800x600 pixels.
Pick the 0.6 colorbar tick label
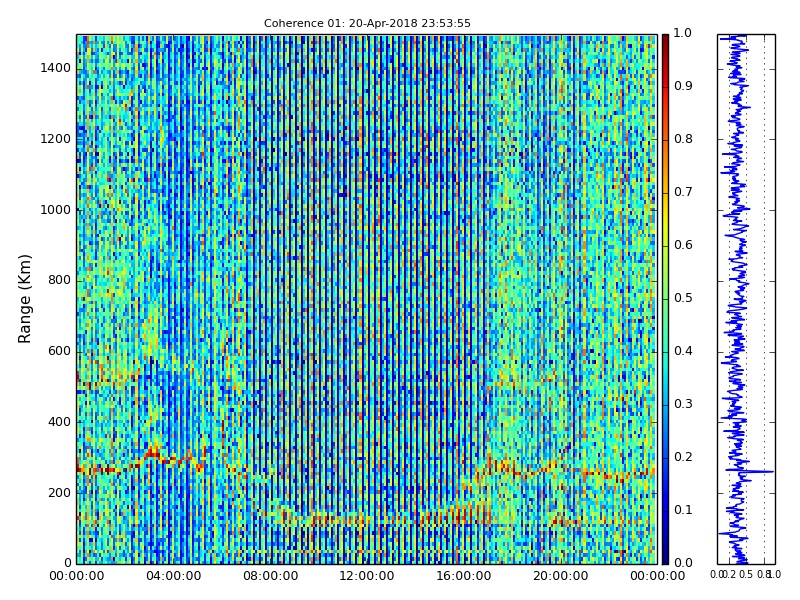(x=683, y=245)
